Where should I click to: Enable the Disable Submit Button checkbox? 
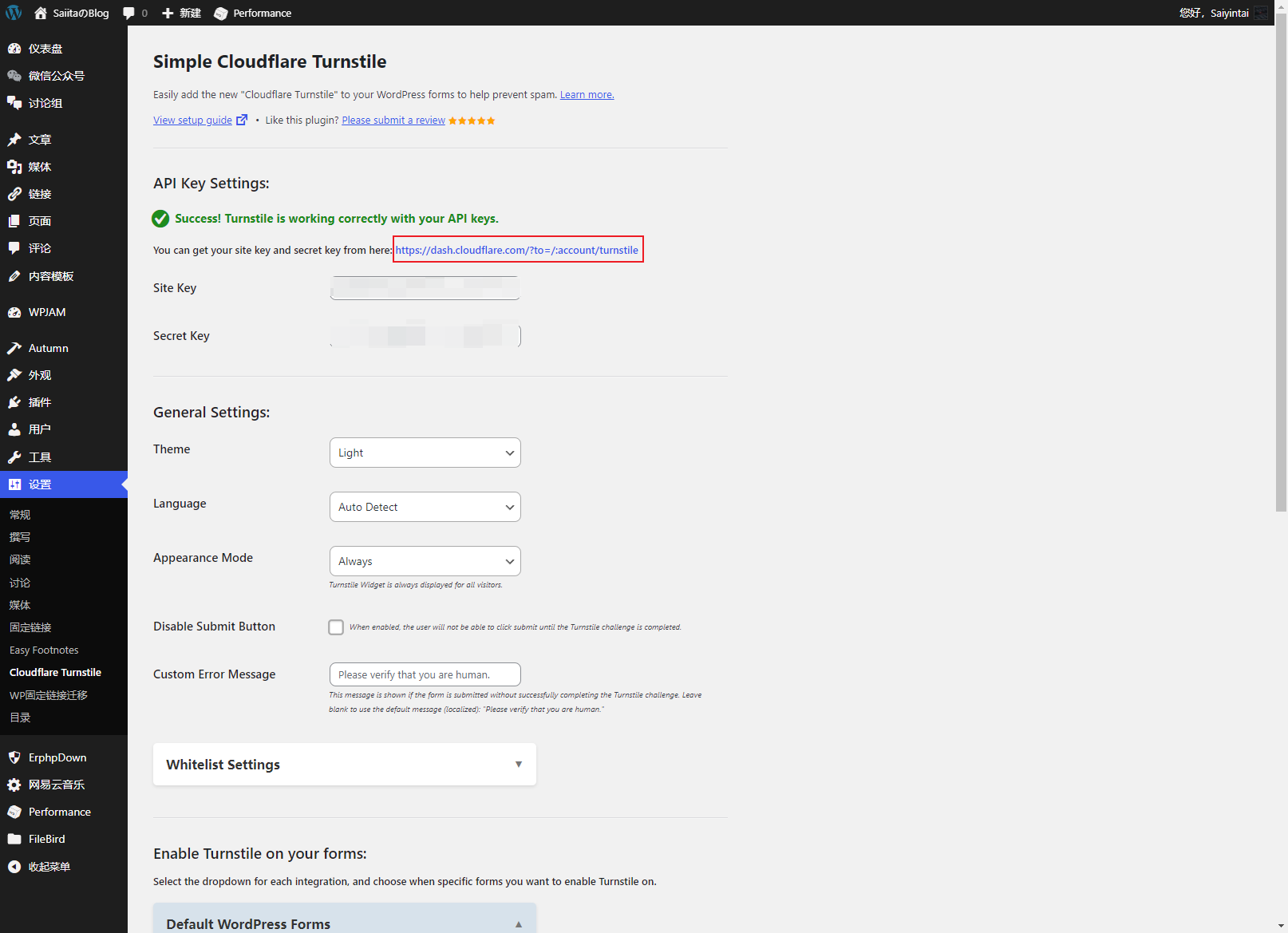(x=336, y=627)
